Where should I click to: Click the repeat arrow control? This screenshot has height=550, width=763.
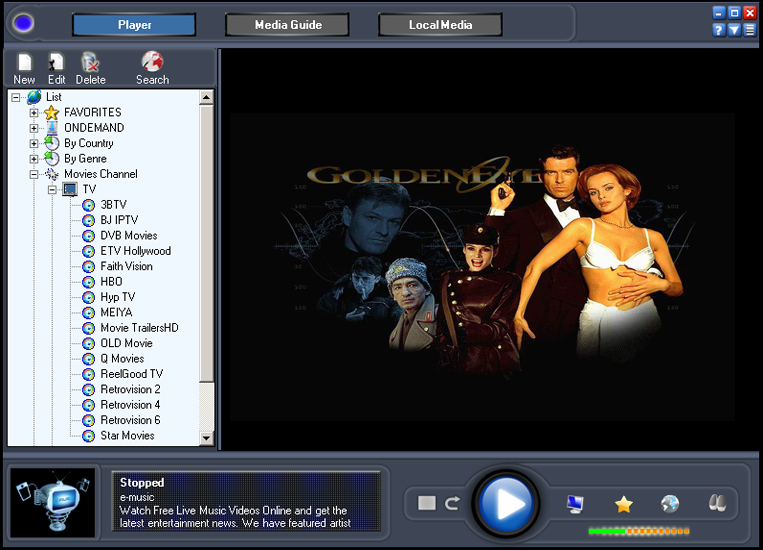coord(452,503)
